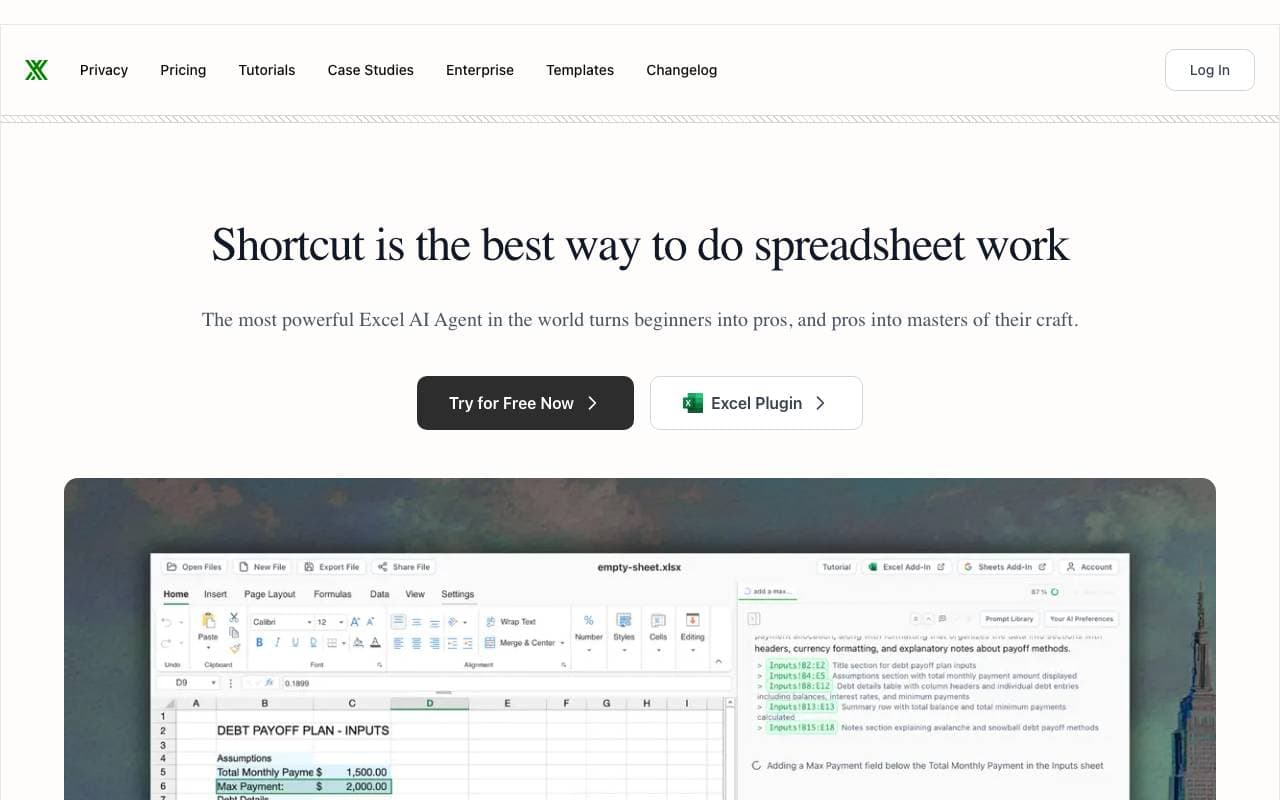1280x800 pixels.
Task: Open the cell borders dropdown
Action: (336, 643)
